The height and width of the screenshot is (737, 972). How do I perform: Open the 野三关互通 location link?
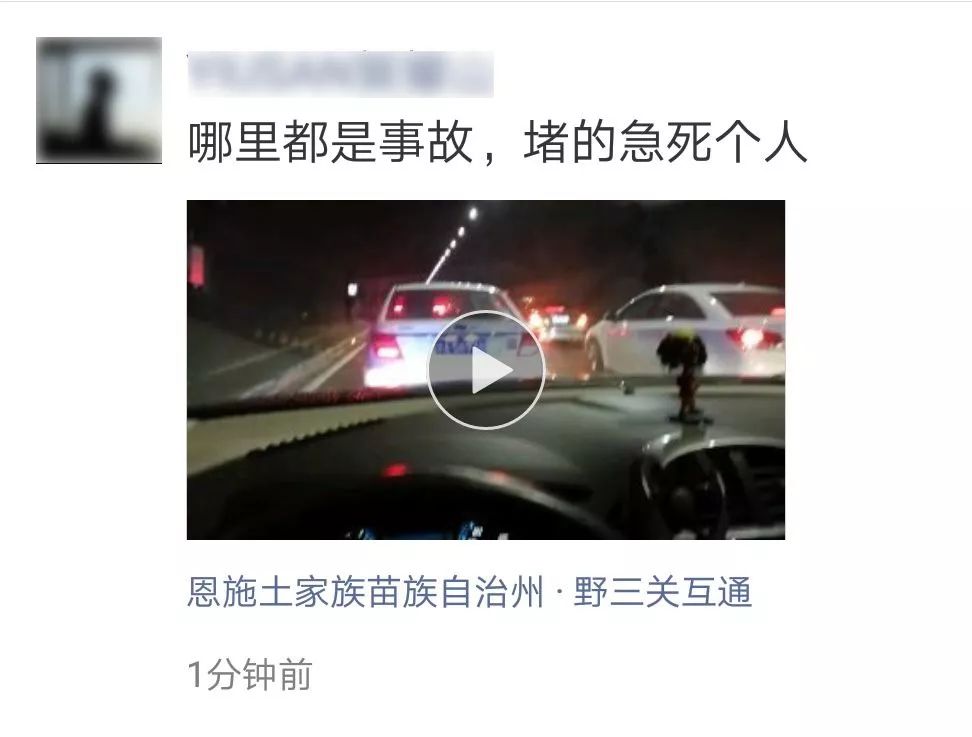663,591
